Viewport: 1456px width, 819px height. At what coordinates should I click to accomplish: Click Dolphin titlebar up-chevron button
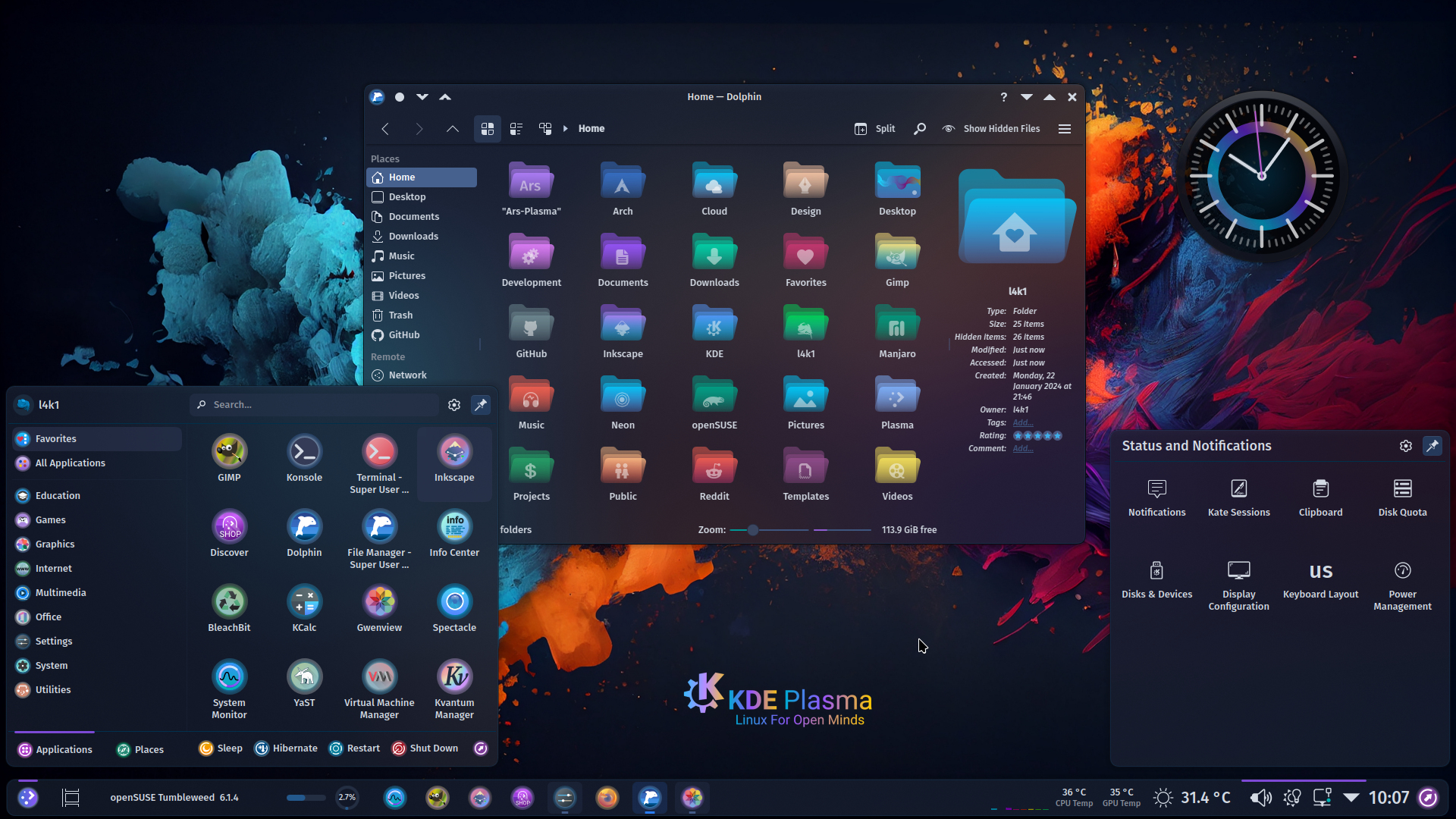tap(445, 97)
